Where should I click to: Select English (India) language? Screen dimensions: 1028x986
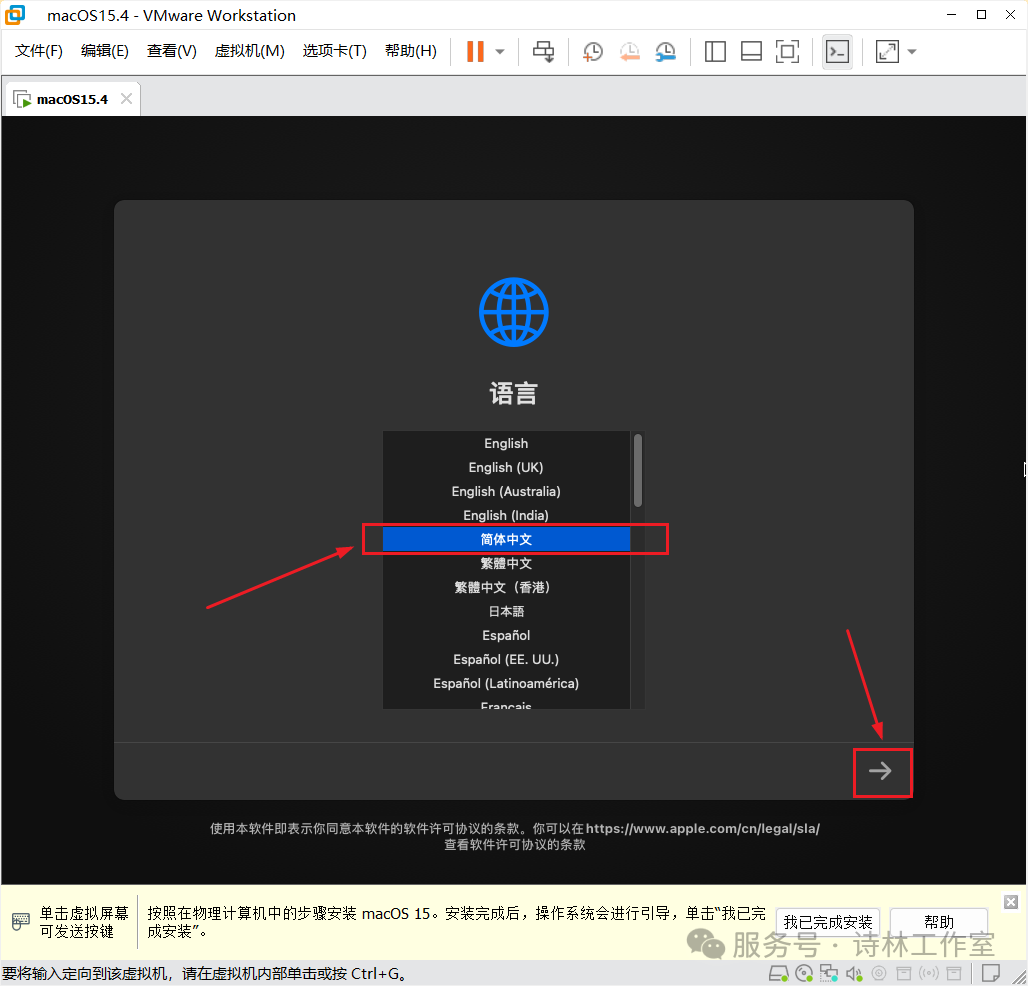tap(506, 515)
